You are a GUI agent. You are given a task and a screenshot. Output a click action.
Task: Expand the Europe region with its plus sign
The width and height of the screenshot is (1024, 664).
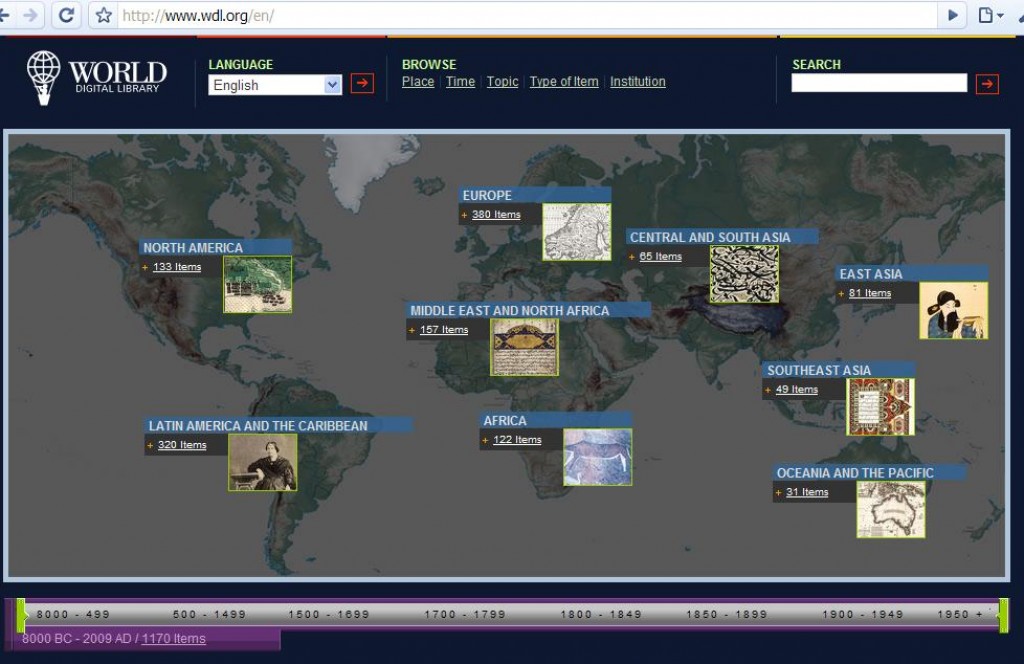[x=463, y=214]
